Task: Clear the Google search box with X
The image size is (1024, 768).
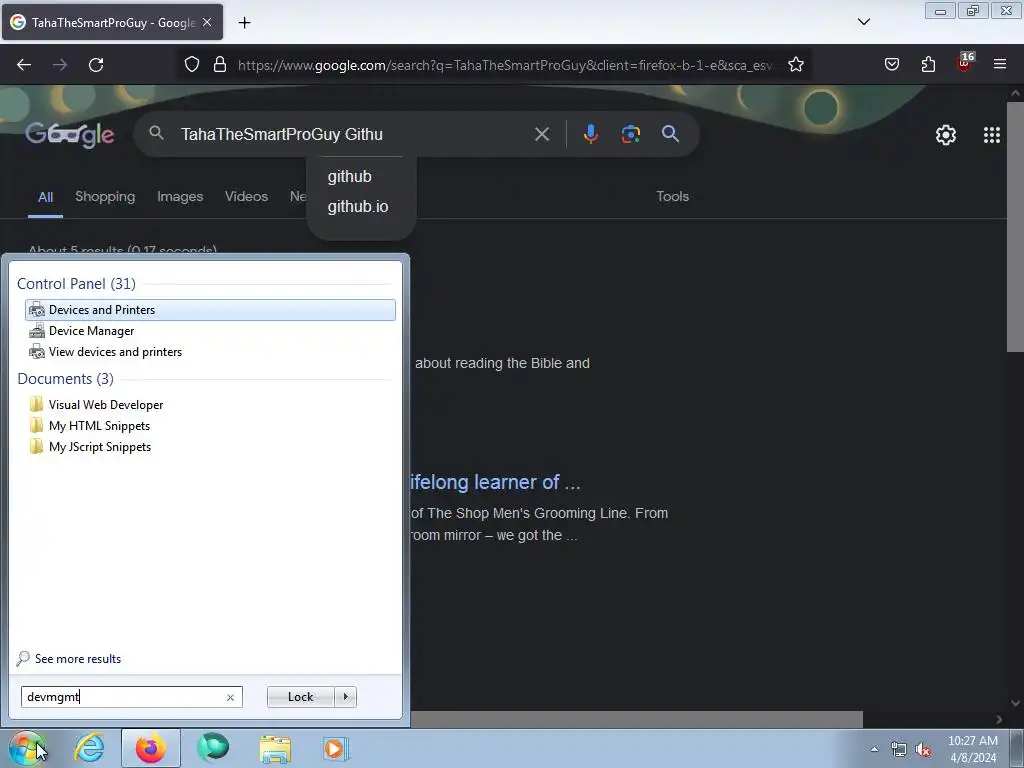Action: [541, 135]
